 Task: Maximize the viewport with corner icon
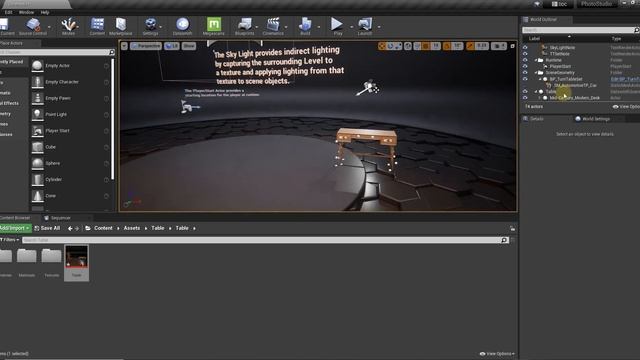click(x=513, y=46)
